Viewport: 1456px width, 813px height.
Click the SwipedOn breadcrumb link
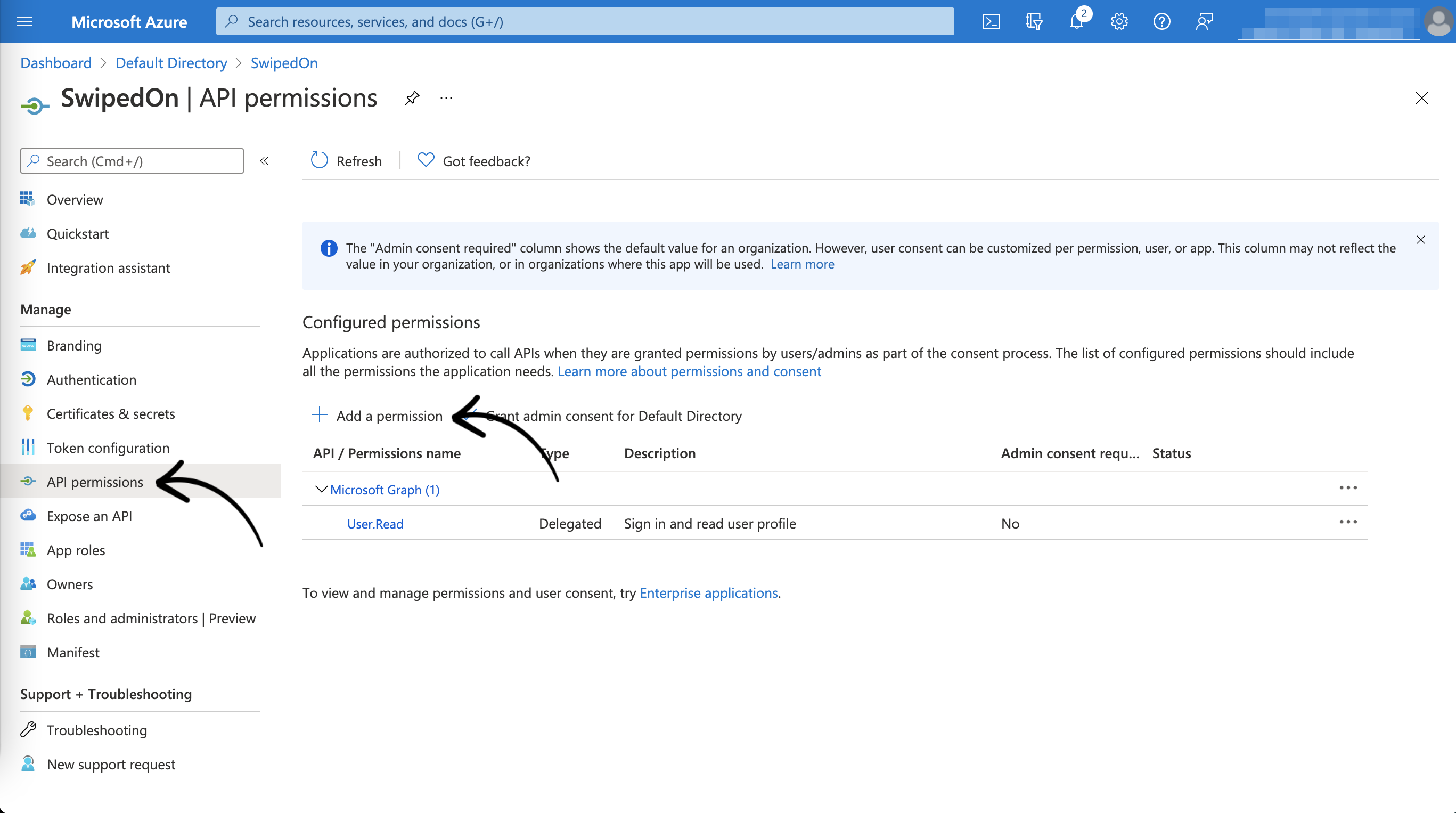pos(284,63)
